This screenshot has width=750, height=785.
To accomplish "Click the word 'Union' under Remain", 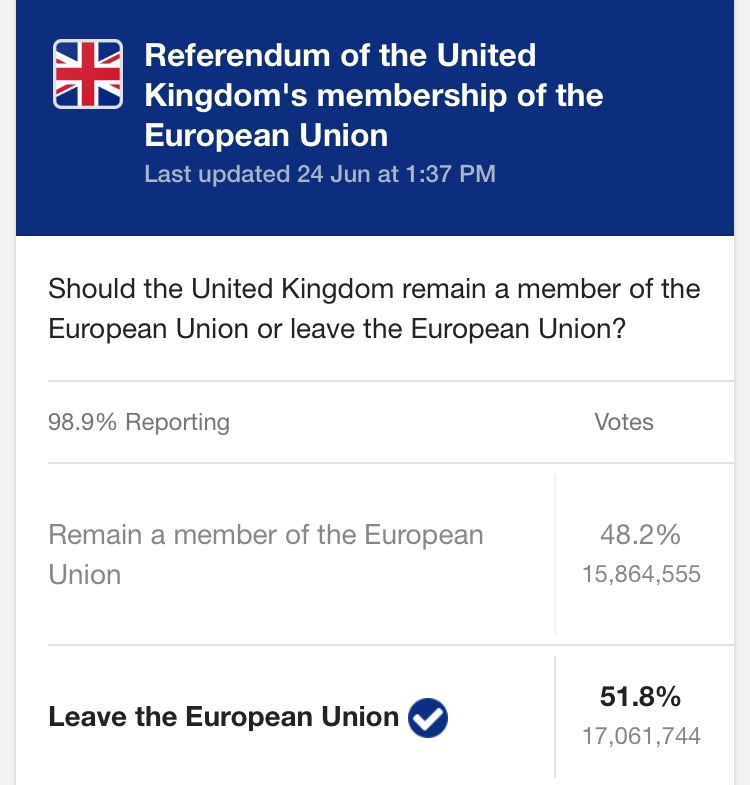I will coord(85,575).
